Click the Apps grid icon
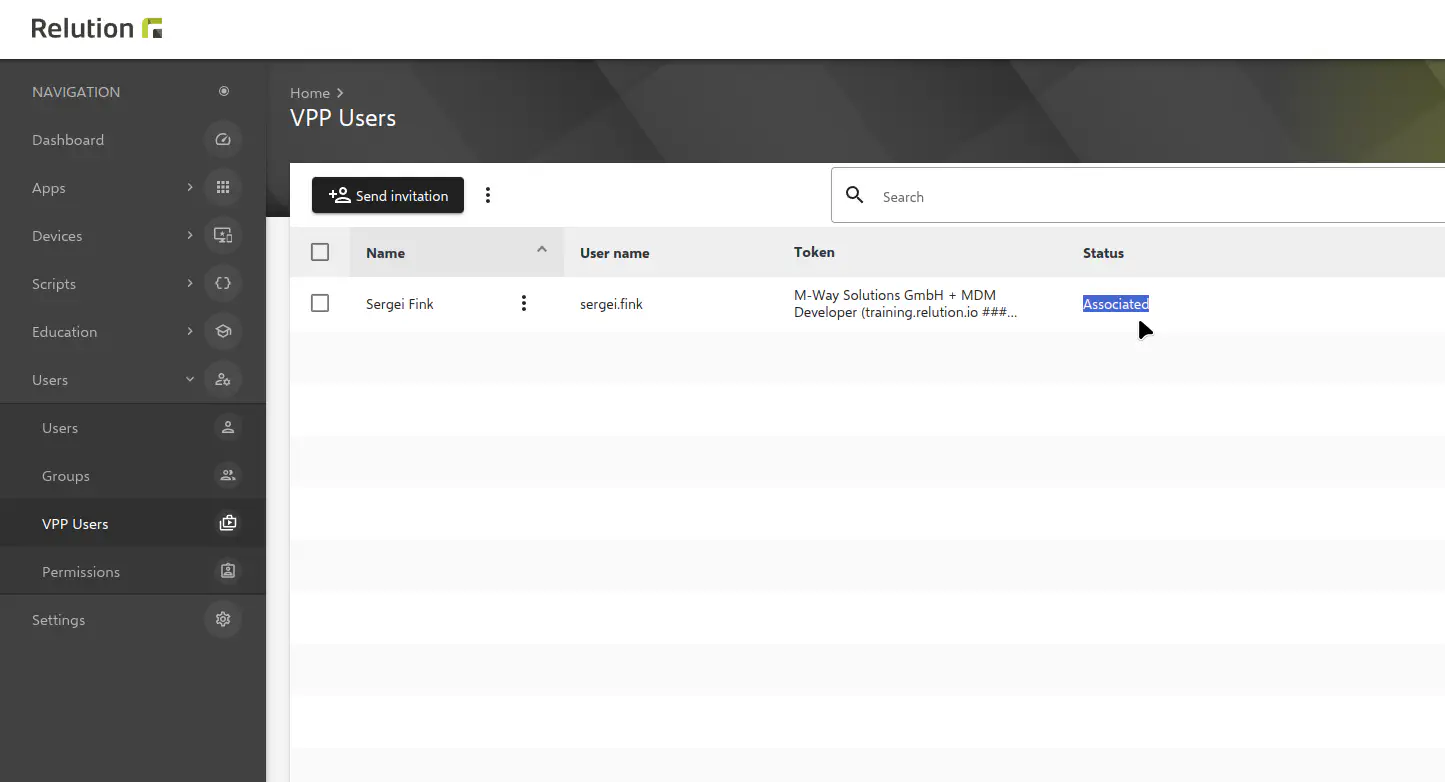1445x782 pixels. coord(223,188)
